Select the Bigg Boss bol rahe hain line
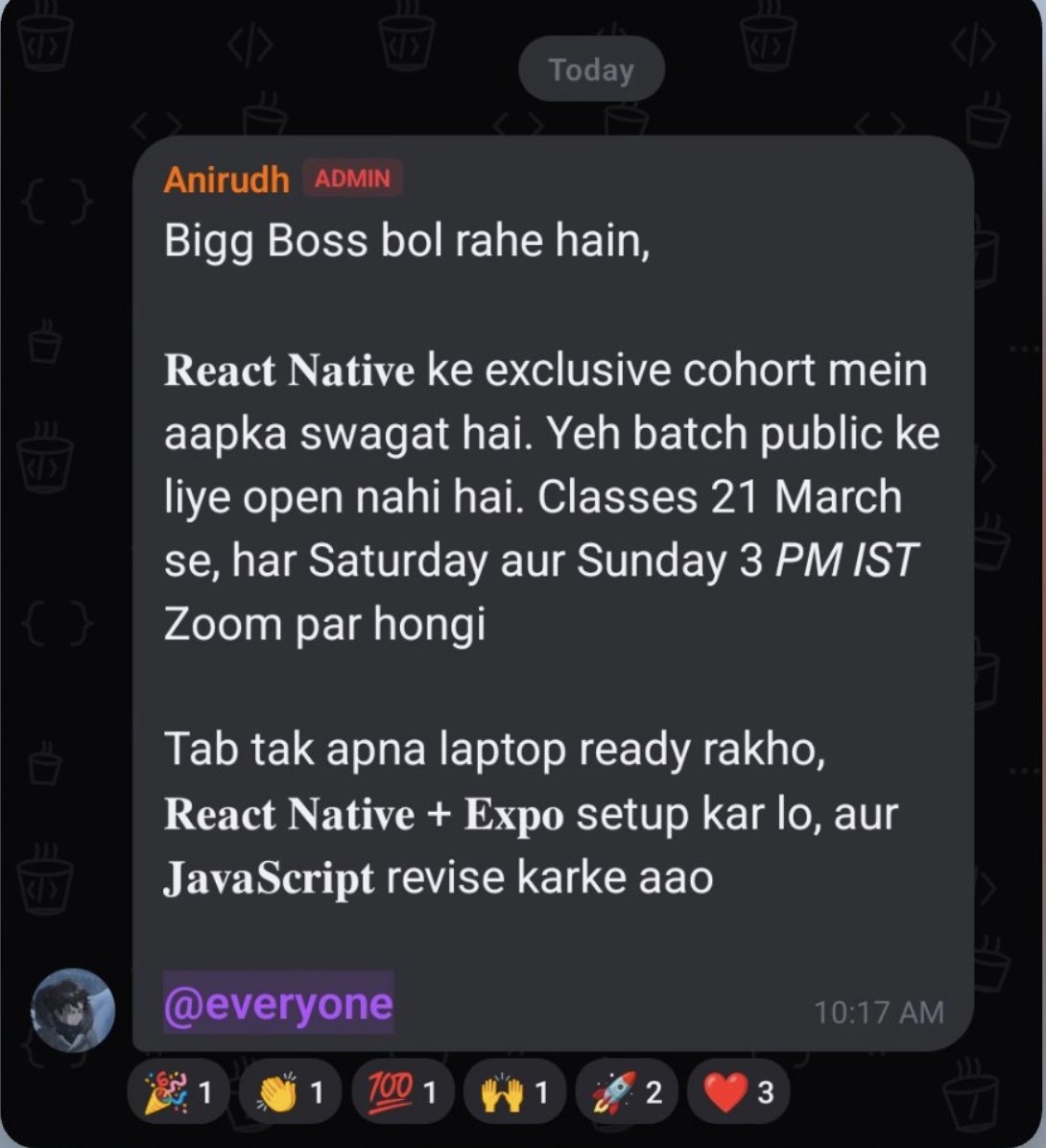Viewport: 1046px width, 1148px height. 407,241
